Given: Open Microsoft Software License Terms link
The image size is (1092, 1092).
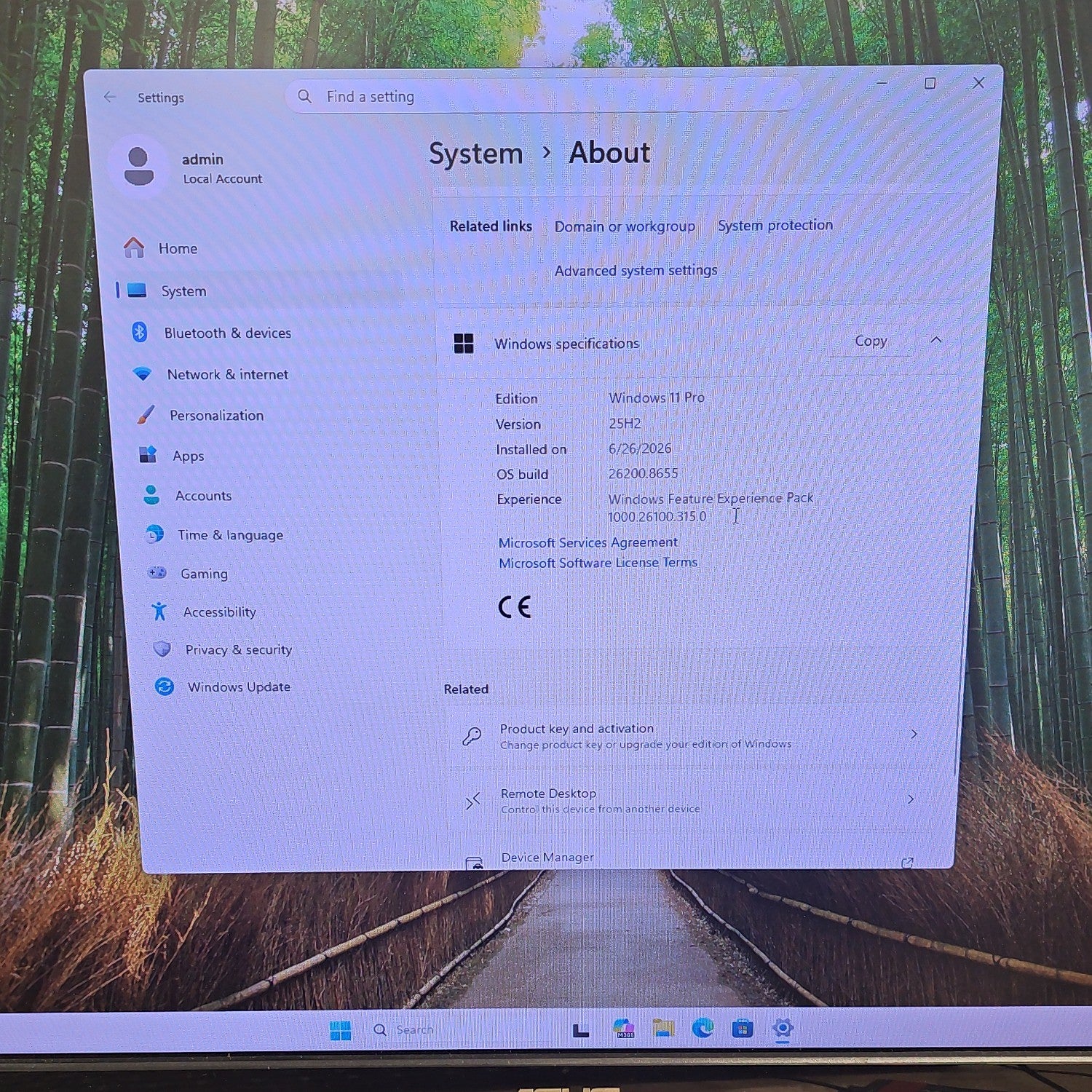Looking at the screenshot, I should click(x=598, y=563).
